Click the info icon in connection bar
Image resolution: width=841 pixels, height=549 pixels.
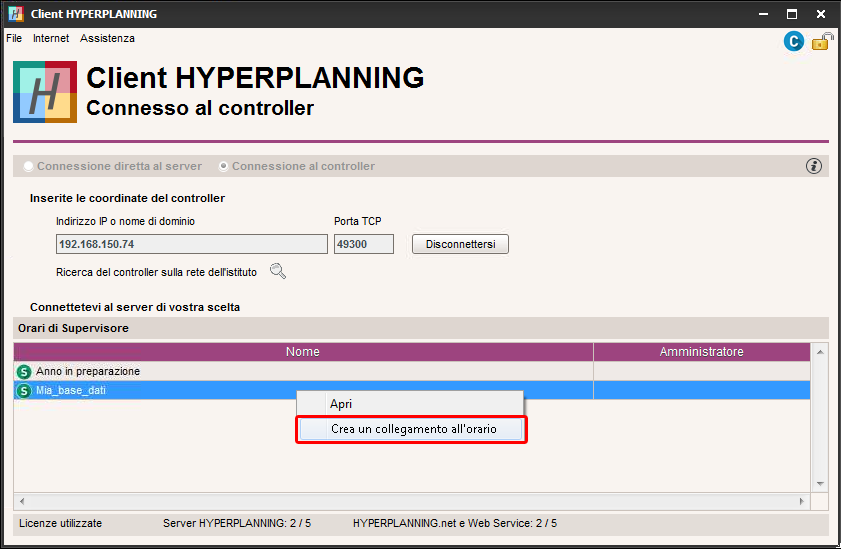[x=813, y=166]
